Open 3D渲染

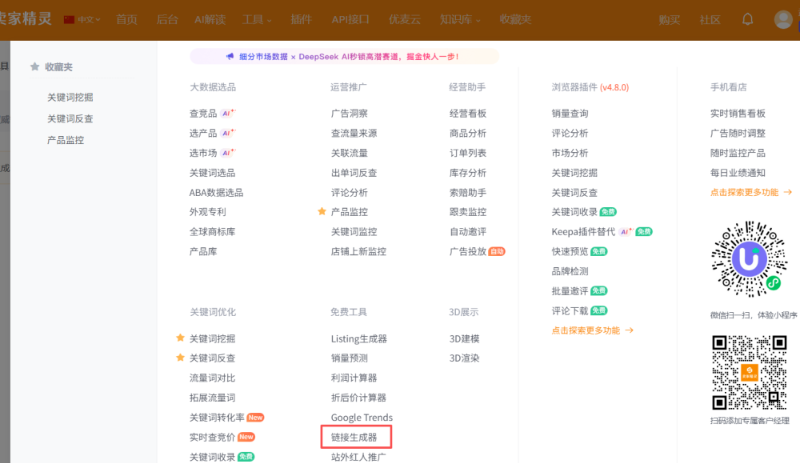464,358
